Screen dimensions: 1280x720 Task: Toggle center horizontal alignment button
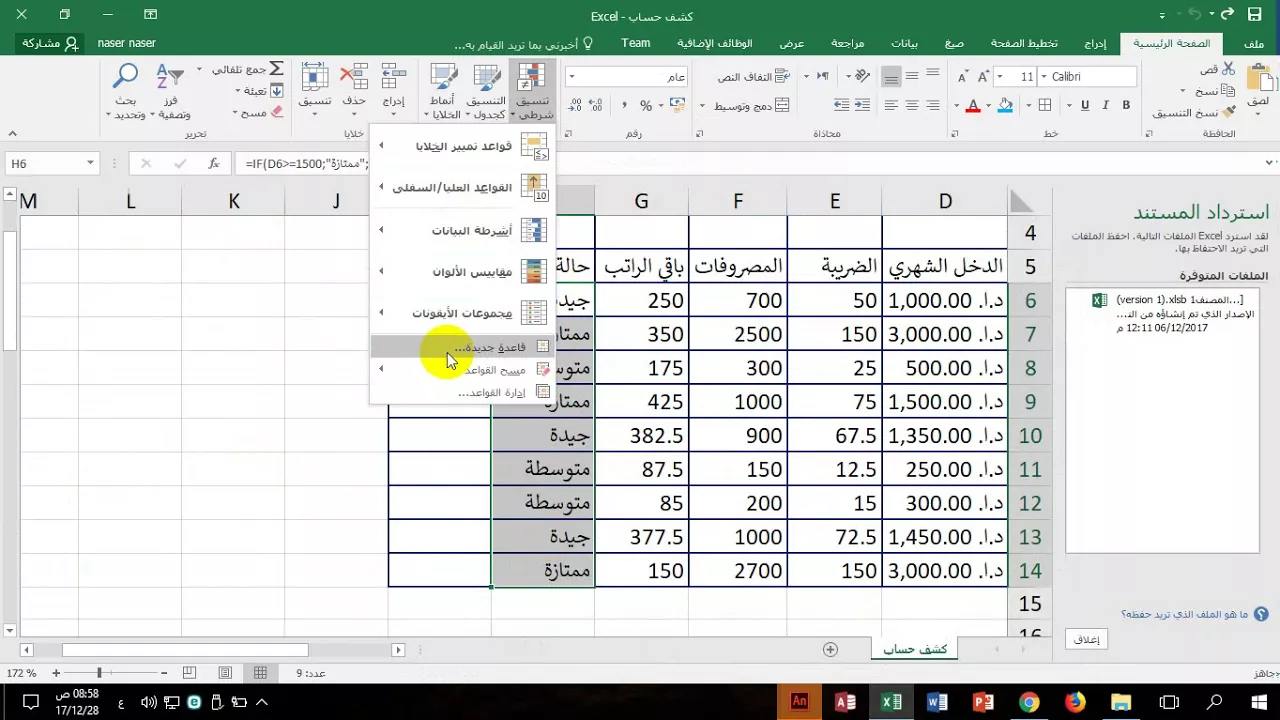912,105
